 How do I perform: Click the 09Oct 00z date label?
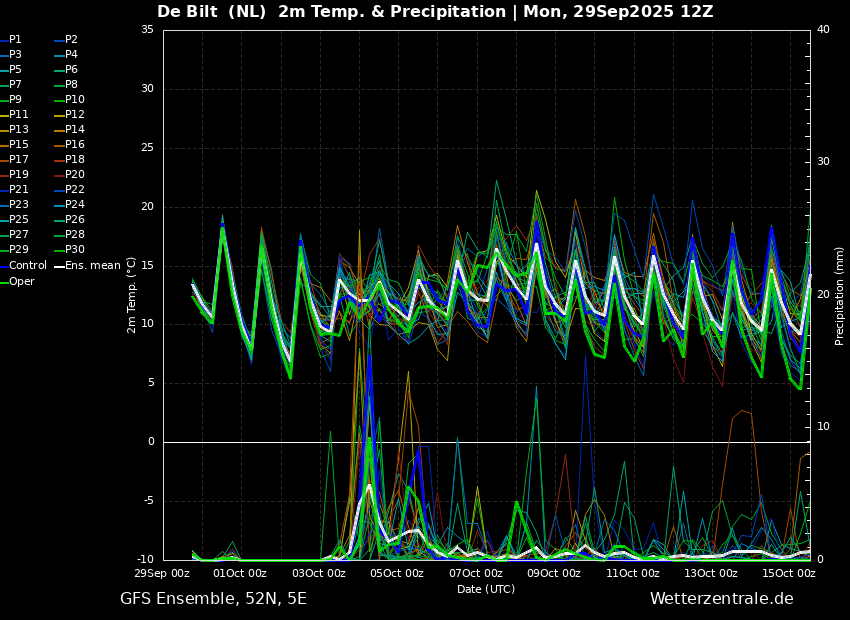click(554, 573)
